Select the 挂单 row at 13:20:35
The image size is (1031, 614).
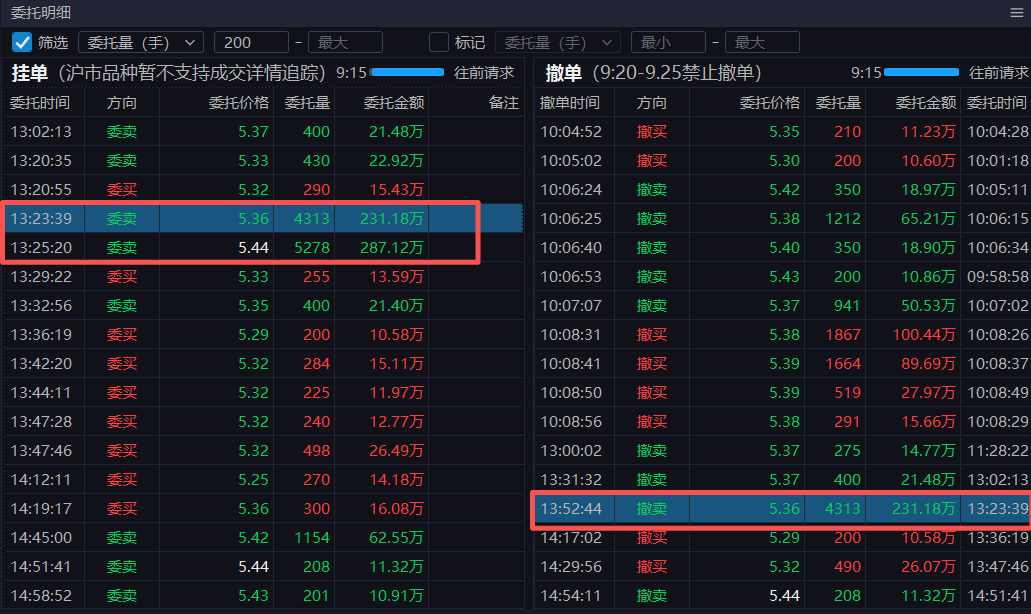point(263,160)
